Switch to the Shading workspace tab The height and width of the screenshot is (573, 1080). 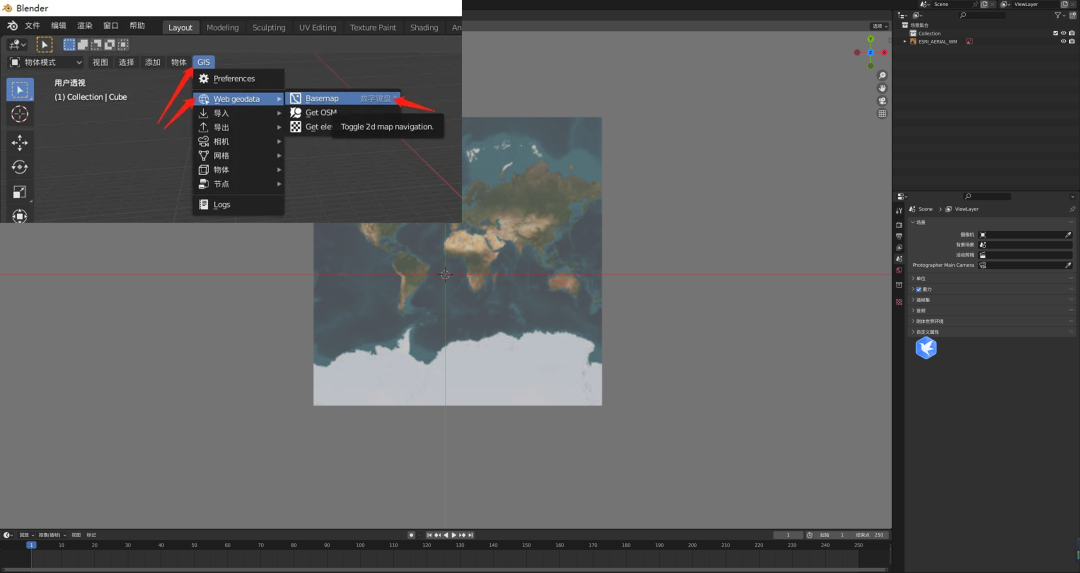pyautogui.click(x=424, y=28)
